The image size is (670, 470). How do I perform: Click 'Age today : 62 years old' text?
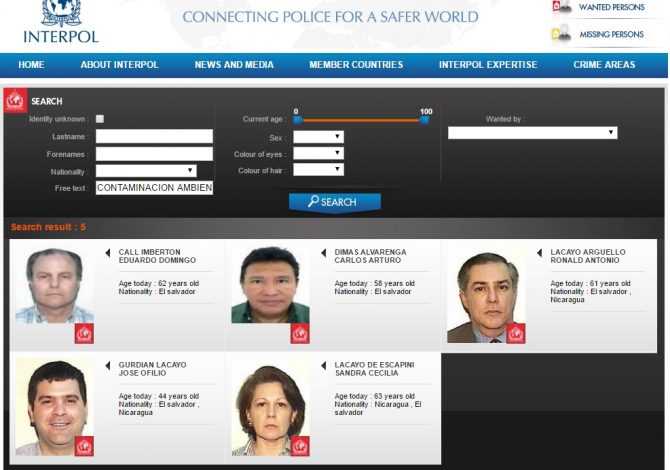pyautogui.click(x=159, y=283)
